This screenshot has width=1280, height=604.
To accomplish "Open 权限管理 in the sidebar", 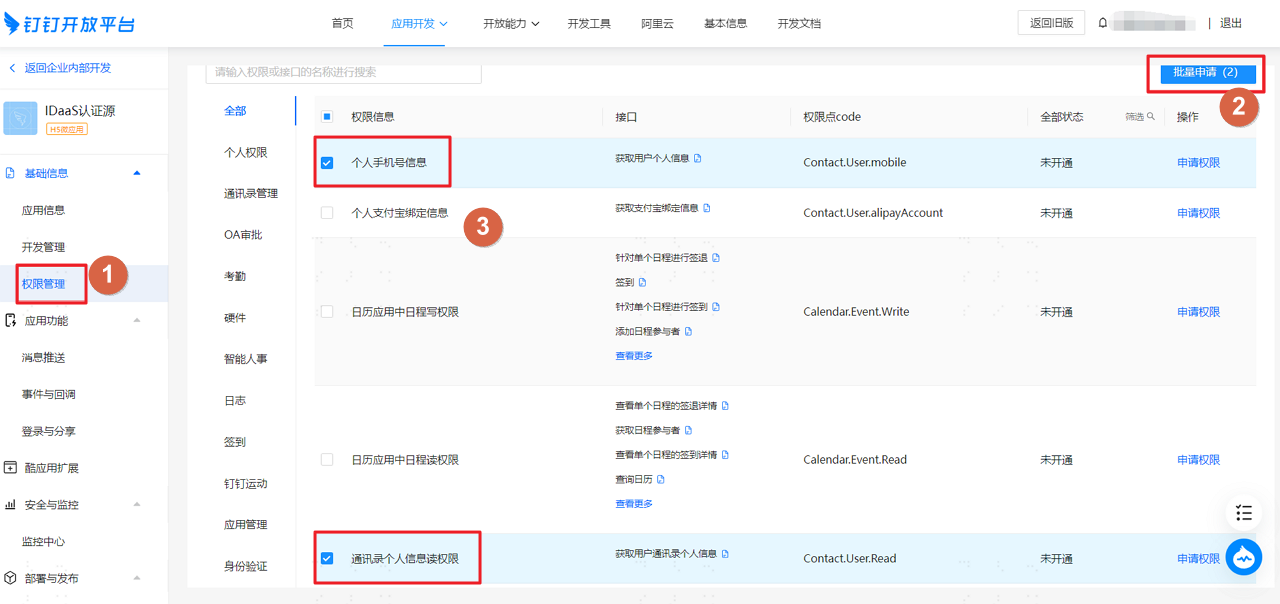I will click(x=43, y=284).
